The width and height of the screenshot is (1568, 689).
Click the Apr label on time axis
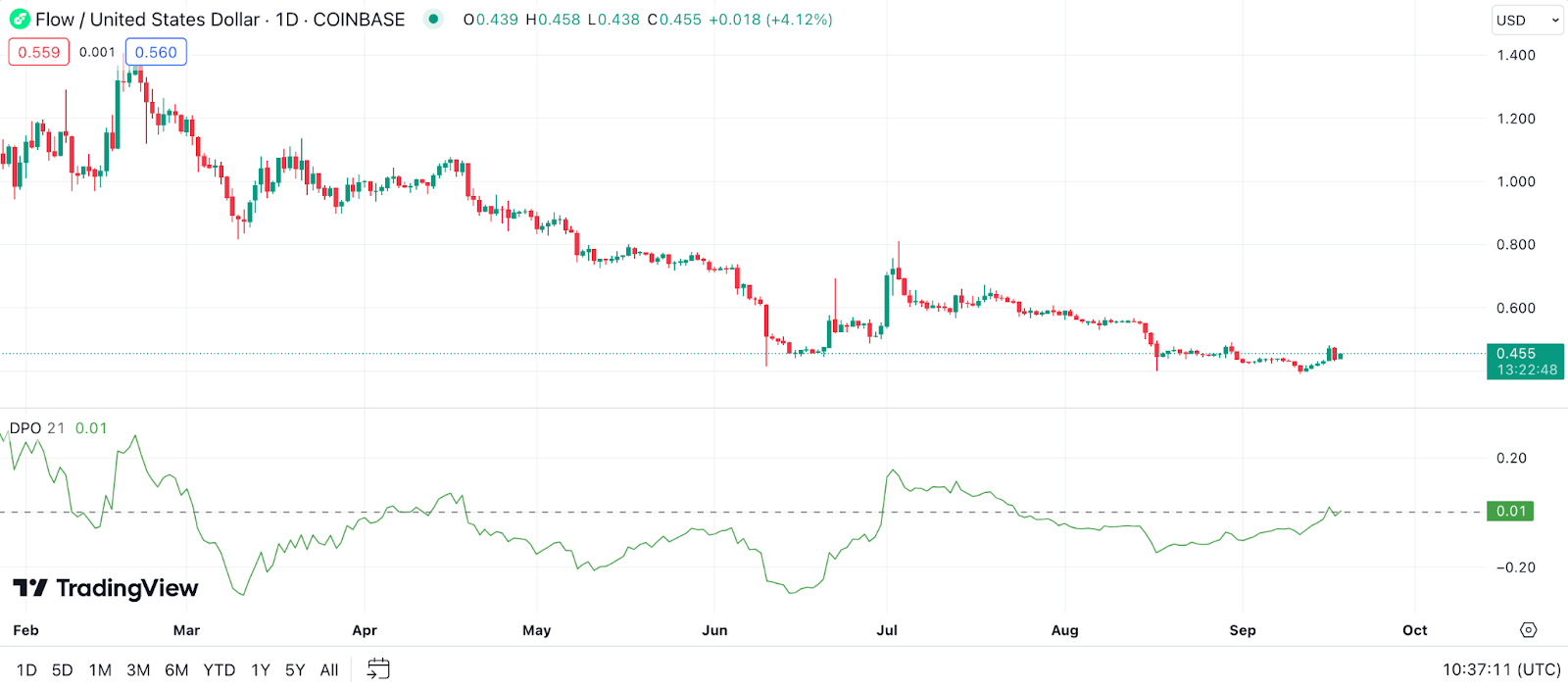click(365, 630)
